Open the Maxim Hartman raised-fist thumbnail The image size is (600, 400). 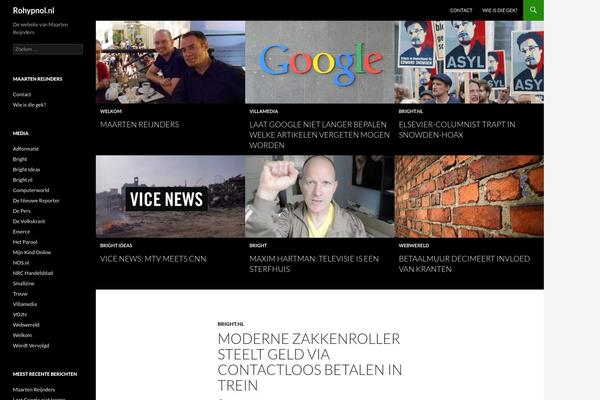pos(320,196)
